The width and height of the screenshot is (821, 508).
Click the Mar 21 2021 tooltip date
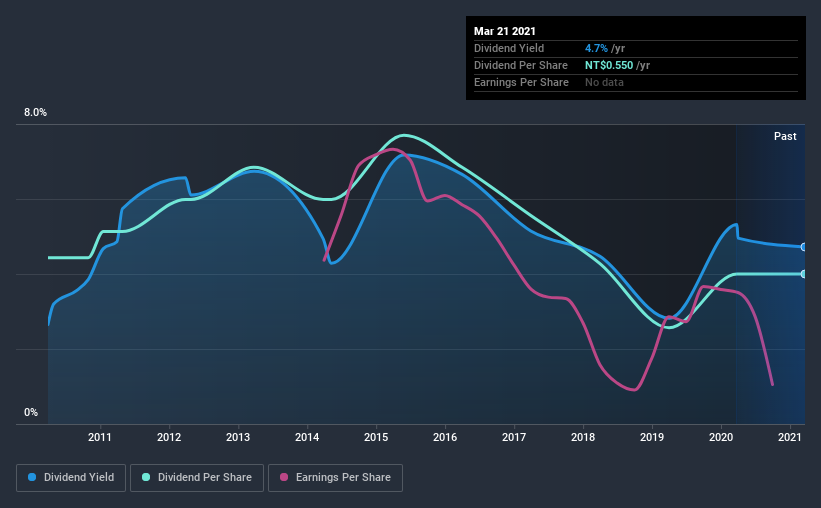[505, 31]
